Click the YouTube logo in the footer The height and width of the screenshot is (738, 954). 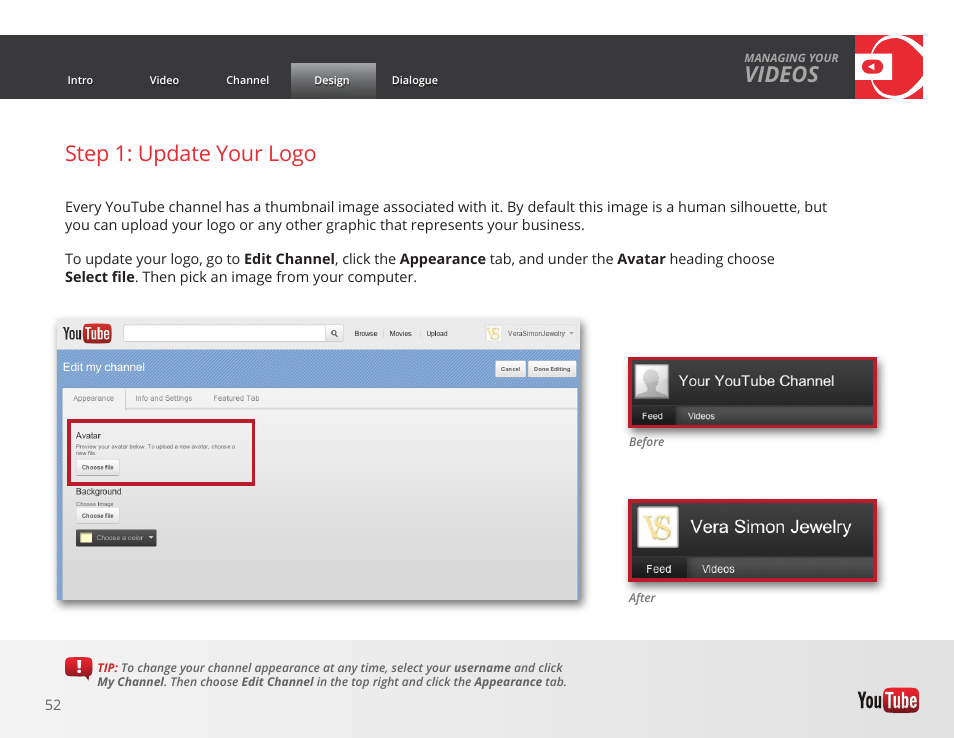[887, 700]
